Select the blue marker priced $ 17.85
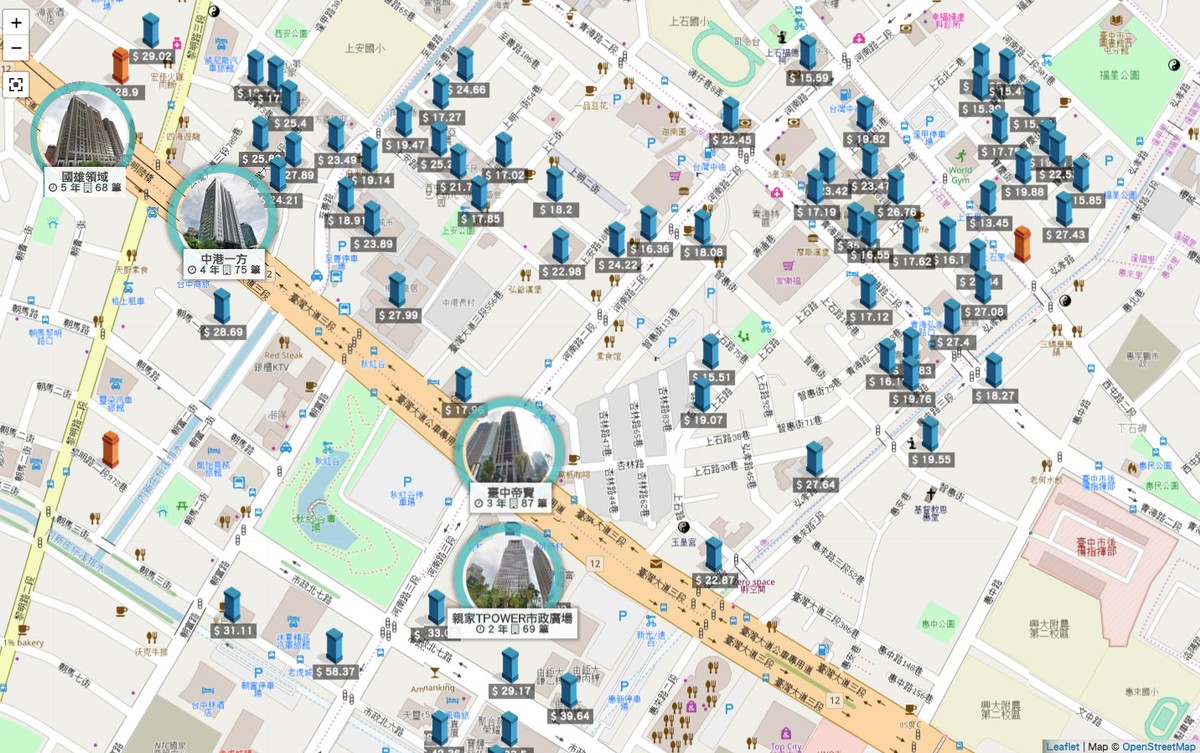The image size is (1200, 753). pyautogui.click(x=479, y=194)
